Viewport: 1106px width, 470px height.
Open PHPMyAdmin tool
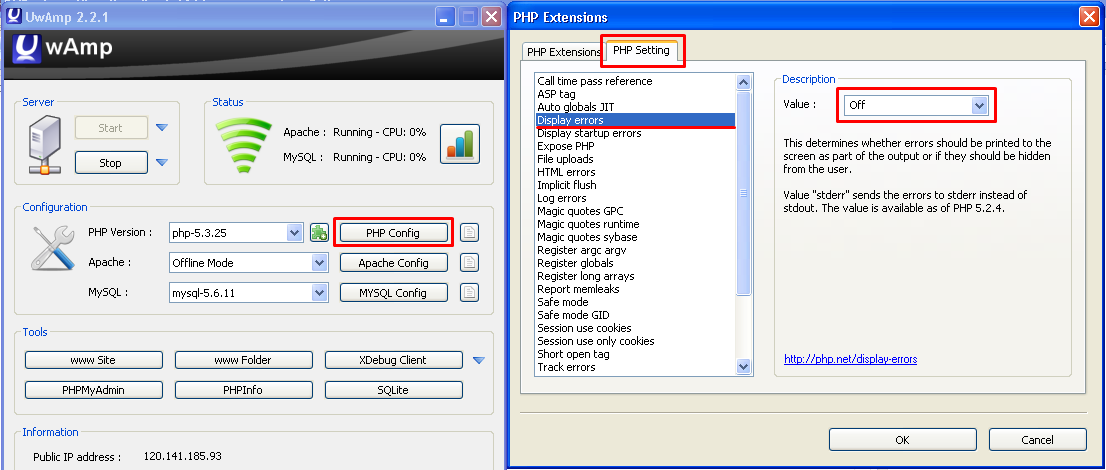(x=94, y=390)
